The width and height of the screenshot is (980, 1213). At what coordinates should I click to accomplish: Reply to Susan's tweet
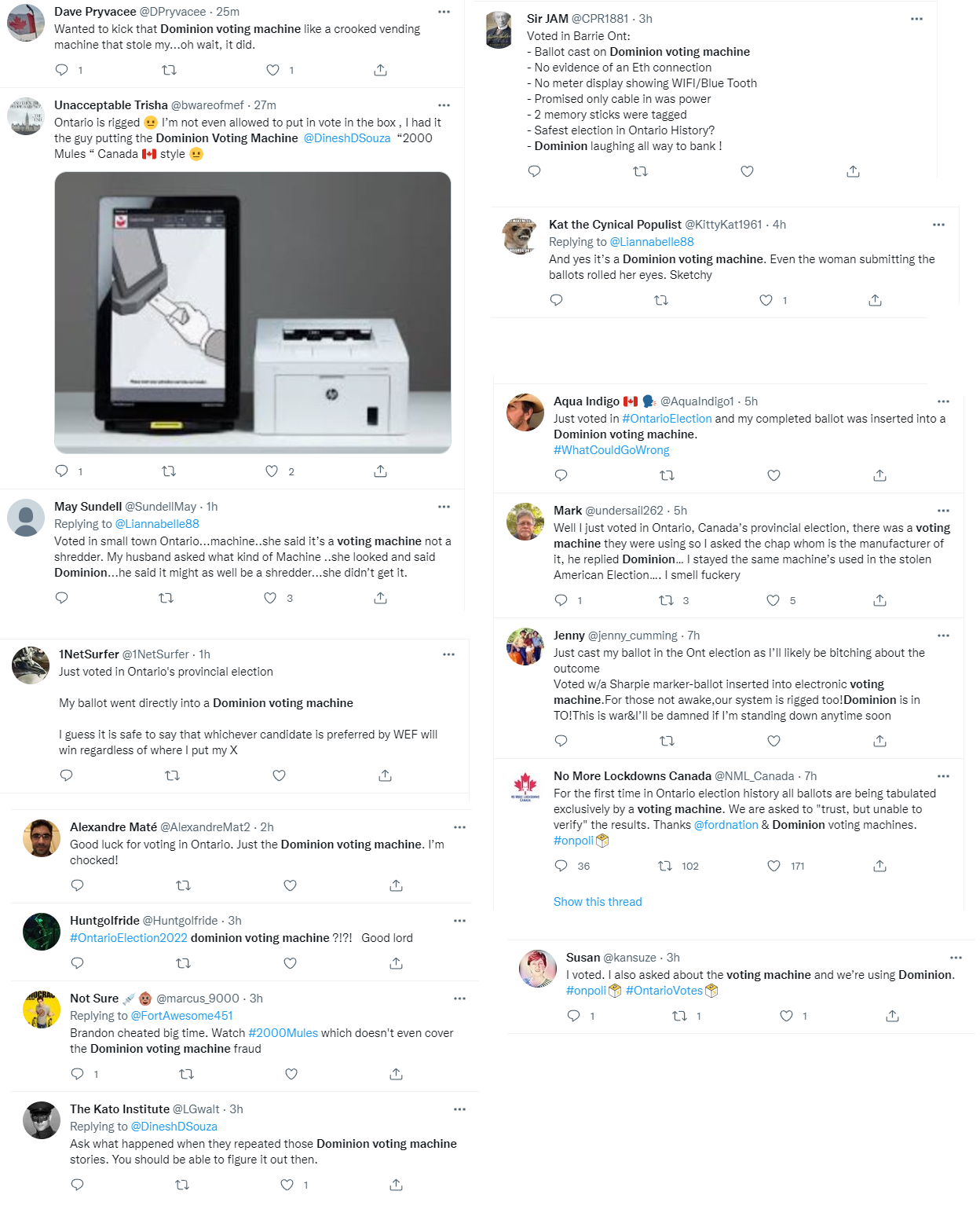[574, 1016]
